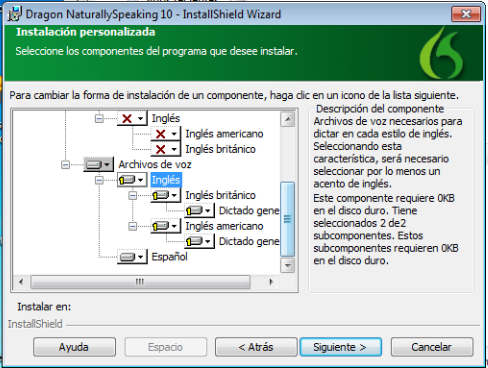Select Inglés americano label under Archivos de voz

pos(224,226)
